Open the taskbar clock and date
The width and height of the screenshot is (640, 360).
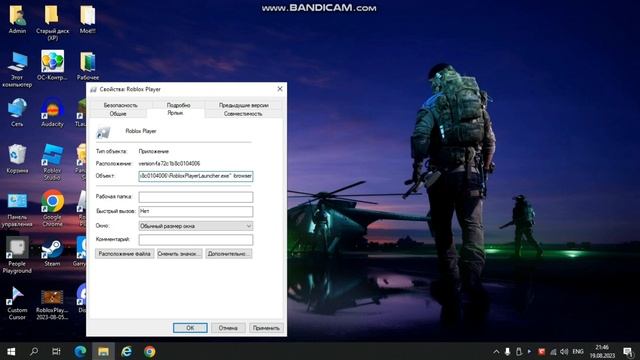(602, 351)
